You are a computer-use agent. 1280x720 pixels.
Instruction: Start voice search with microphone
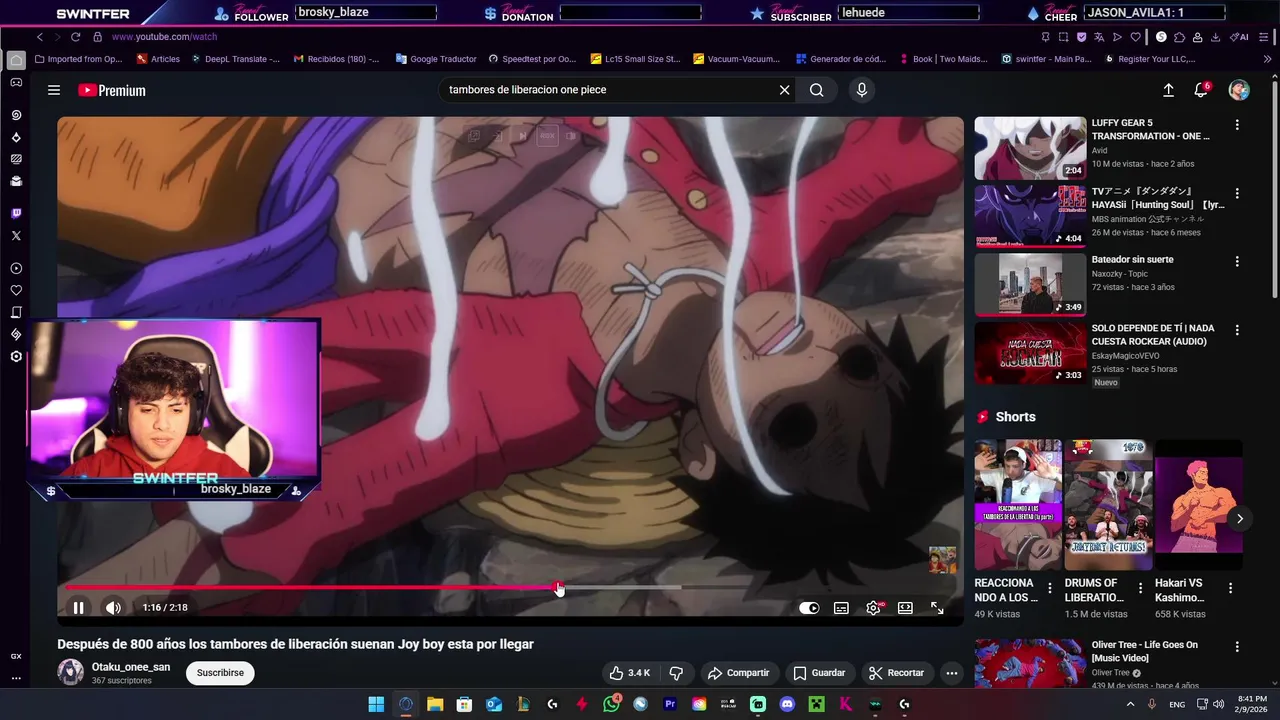tap(862, 90)
